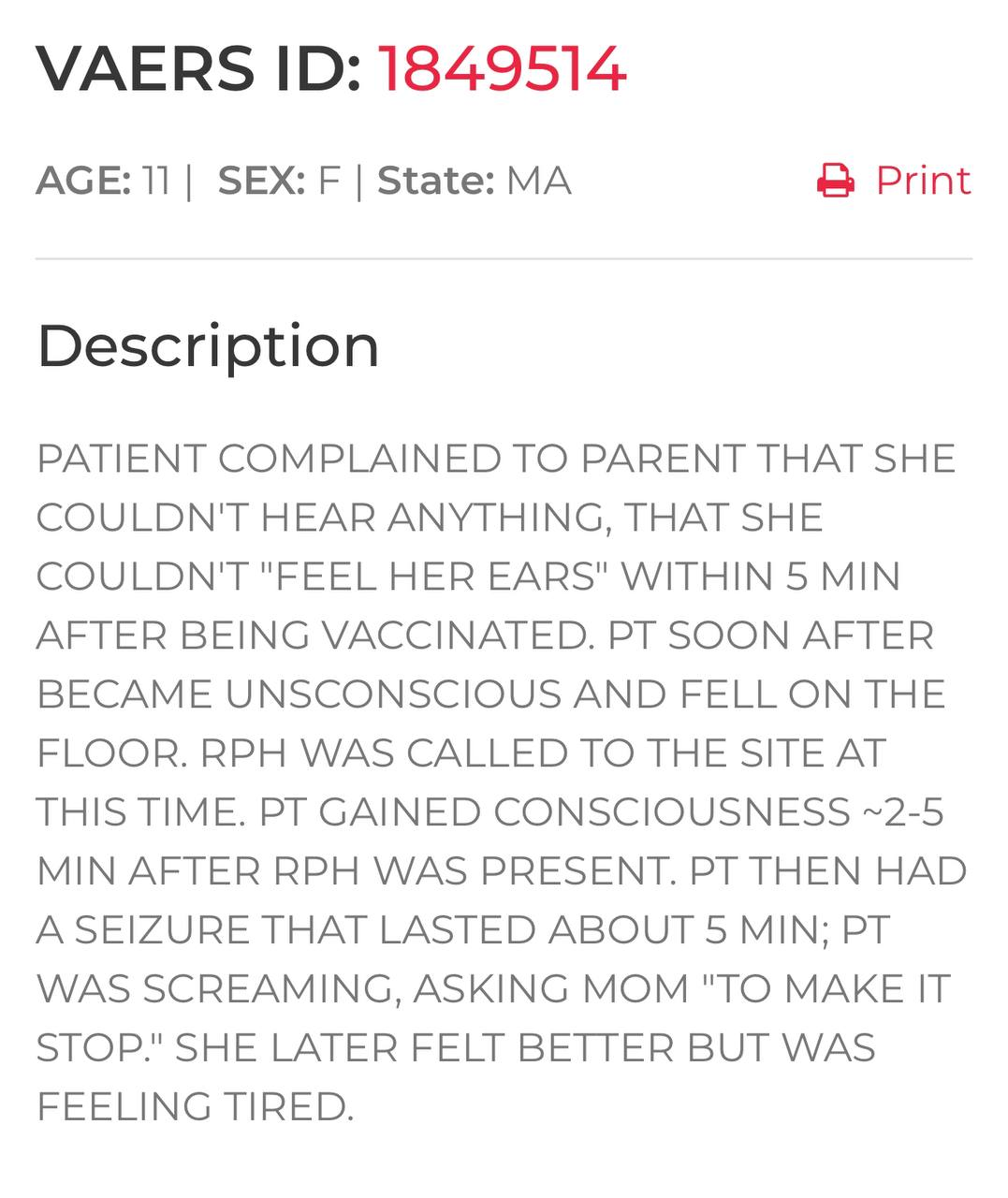Click the separator between sex and state

point(359,181)
